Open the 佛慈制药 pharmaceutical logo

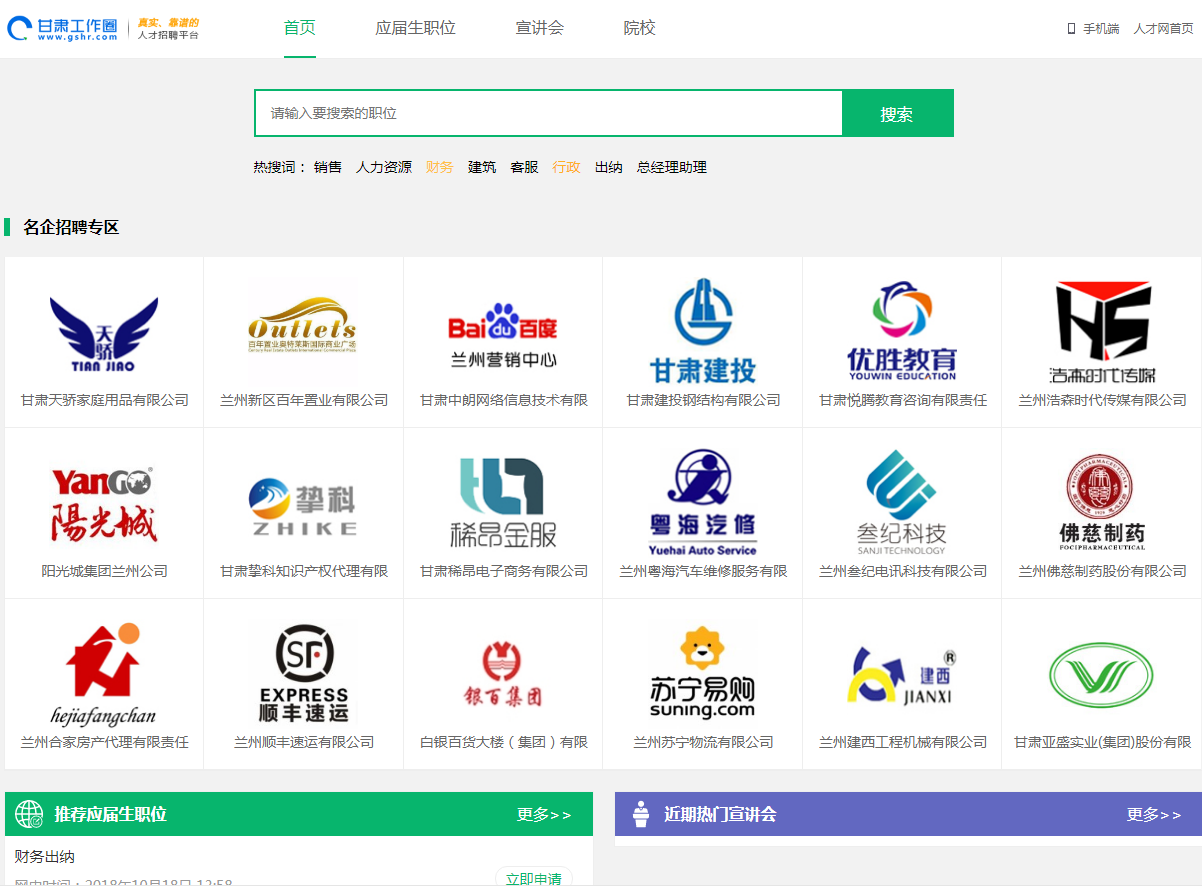1102,502
